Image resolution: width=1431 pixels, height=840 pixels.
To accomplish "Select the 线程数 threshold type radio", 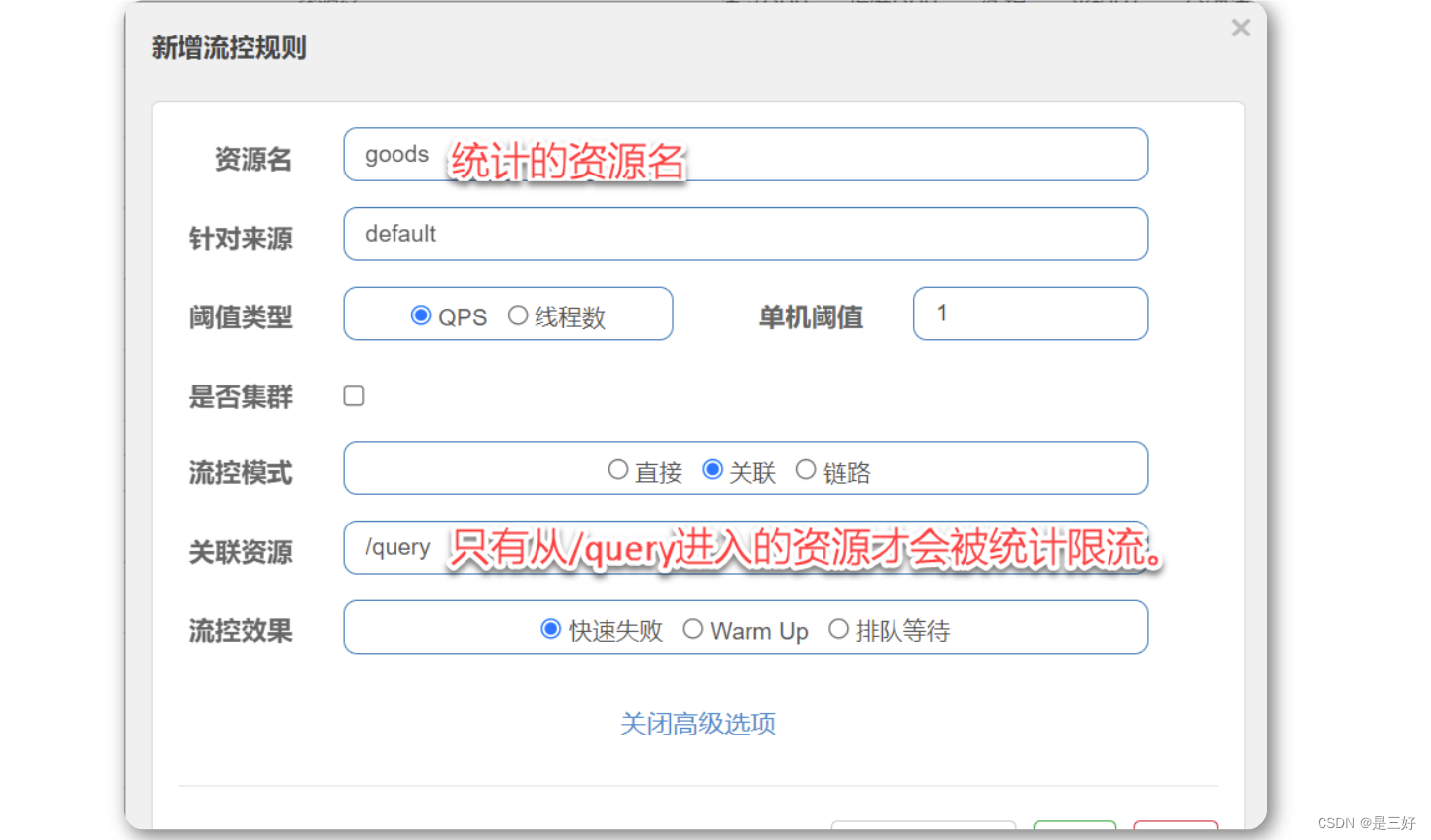I will [518, 315].
